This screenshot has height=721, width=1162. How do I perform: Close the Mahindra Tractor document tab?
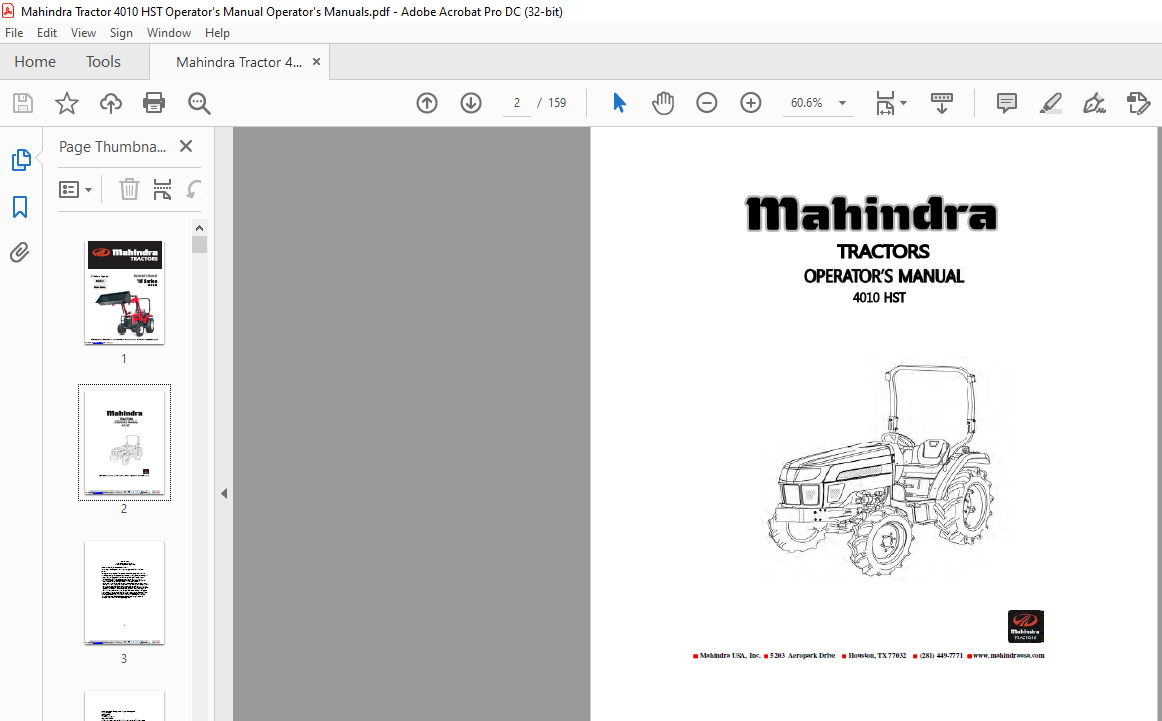(x=316, y=62)
